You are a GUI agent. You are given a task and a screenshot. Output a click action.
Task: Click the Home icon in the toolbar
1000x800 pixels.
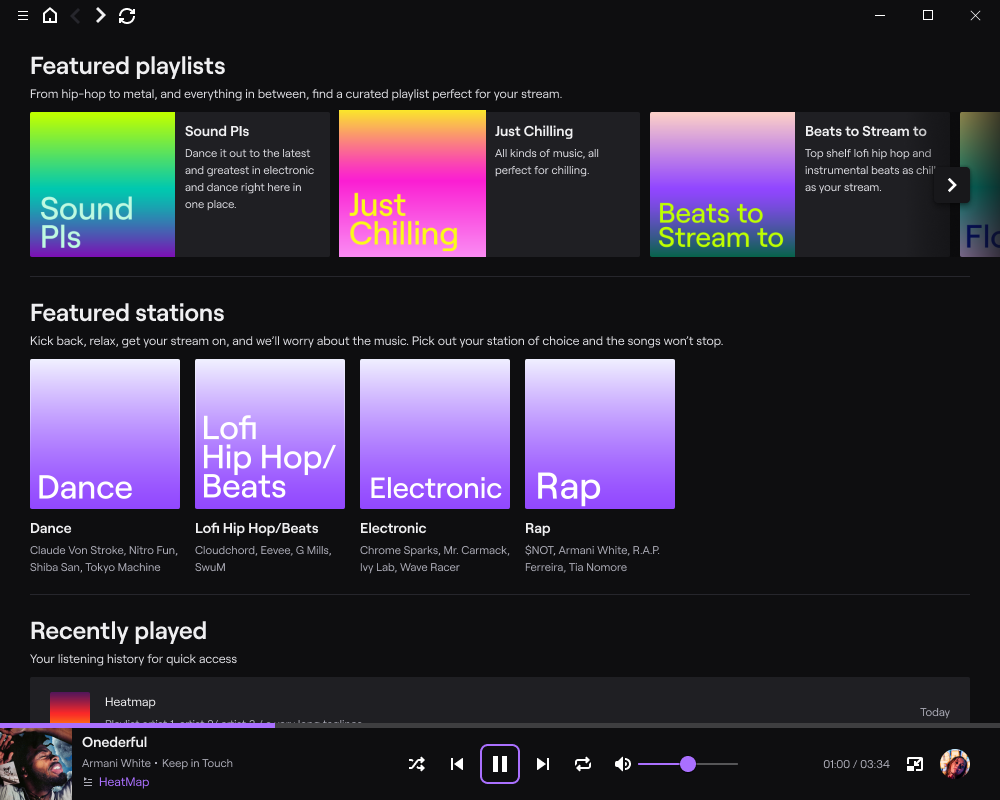(x=50, y=15)
